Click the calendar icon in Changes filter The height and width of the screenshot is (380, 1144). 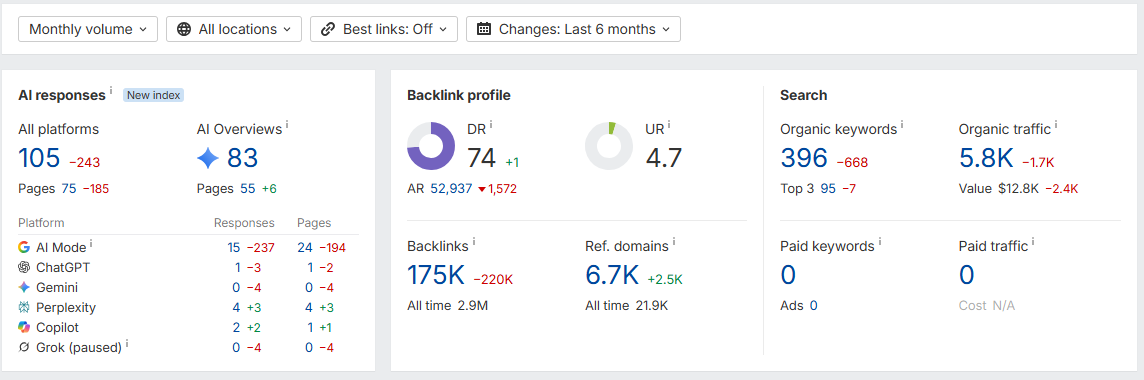(x=484, y=29)
